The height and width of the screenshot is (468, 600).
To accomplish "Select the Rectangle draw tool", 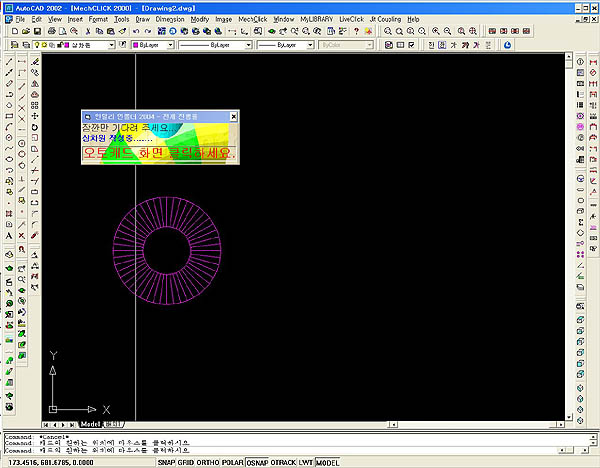I will pos(9,116).
